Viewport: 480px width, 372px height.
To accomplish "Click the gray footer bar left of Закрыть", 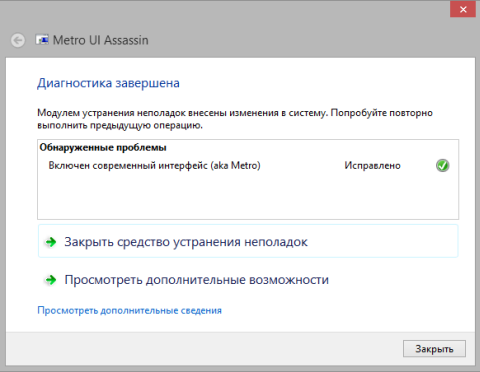I will 203,349.
